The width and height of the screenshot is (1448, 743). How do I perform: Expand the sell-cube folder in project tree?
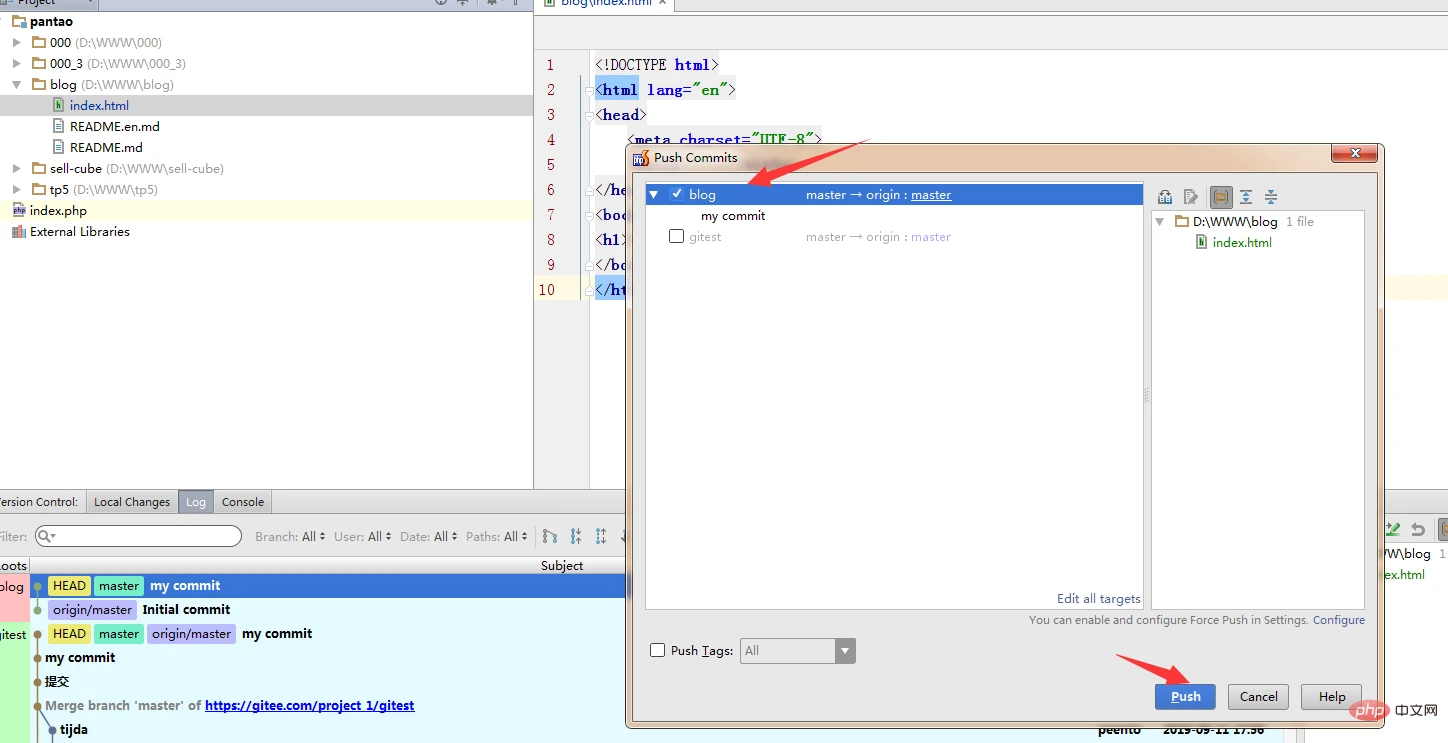17,169
